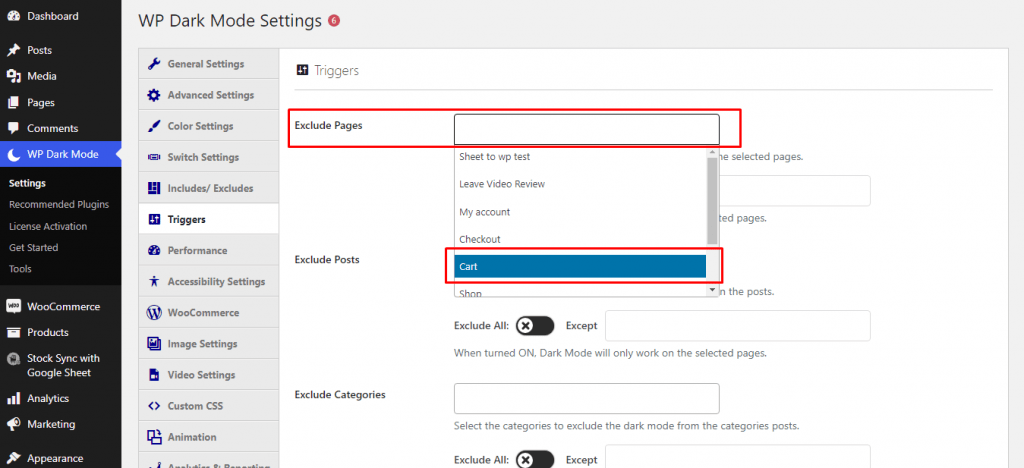Open the Except field under Exclude Posts
The height and width of the screenshot is (468, 1024).
coord(738,326)
